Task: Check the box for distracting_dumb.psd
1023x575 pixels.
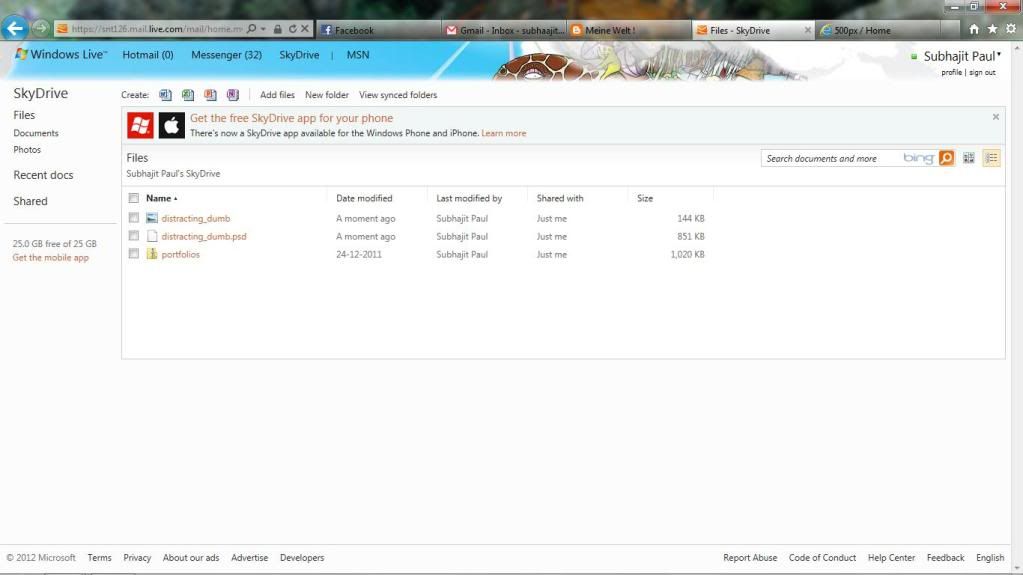Action: (x=134, y=236)
